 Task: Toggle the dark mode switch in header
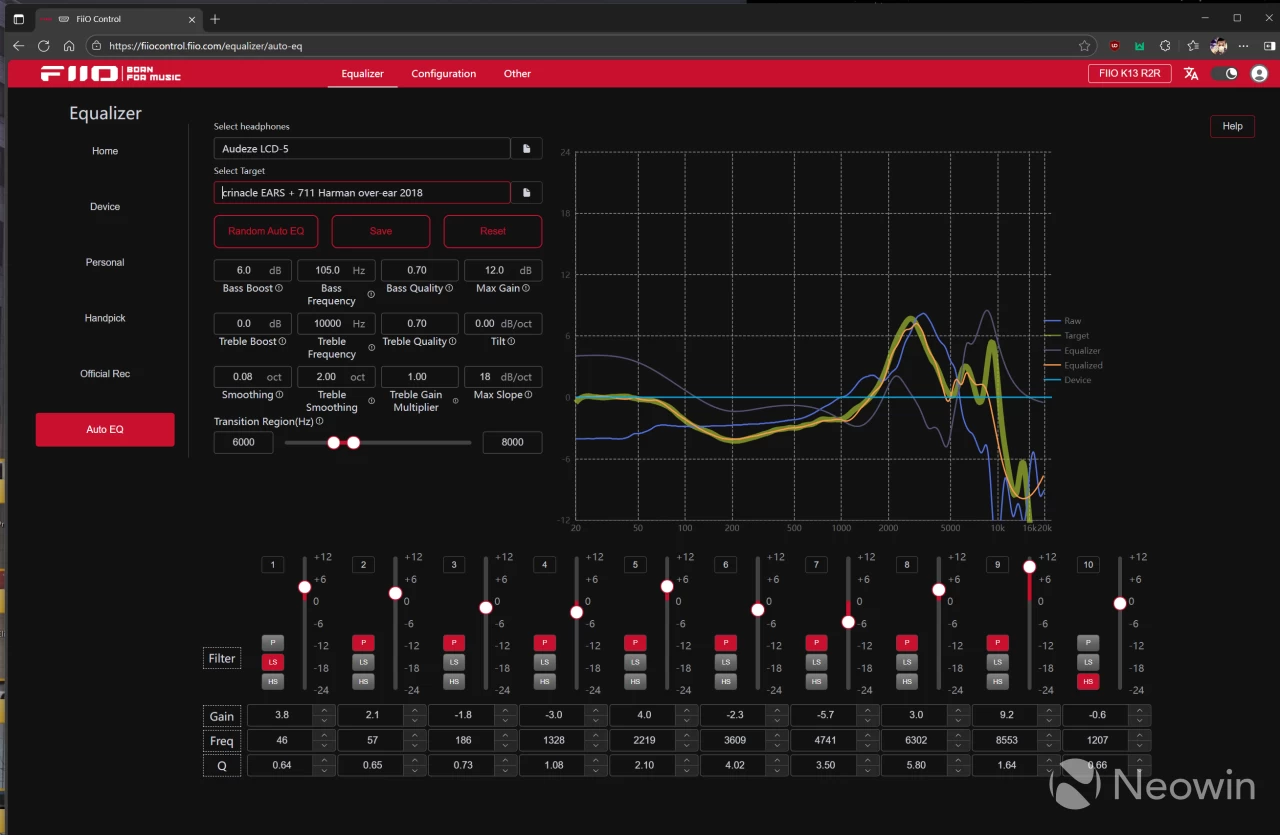pyautogui.click(x=1225, y=73)
